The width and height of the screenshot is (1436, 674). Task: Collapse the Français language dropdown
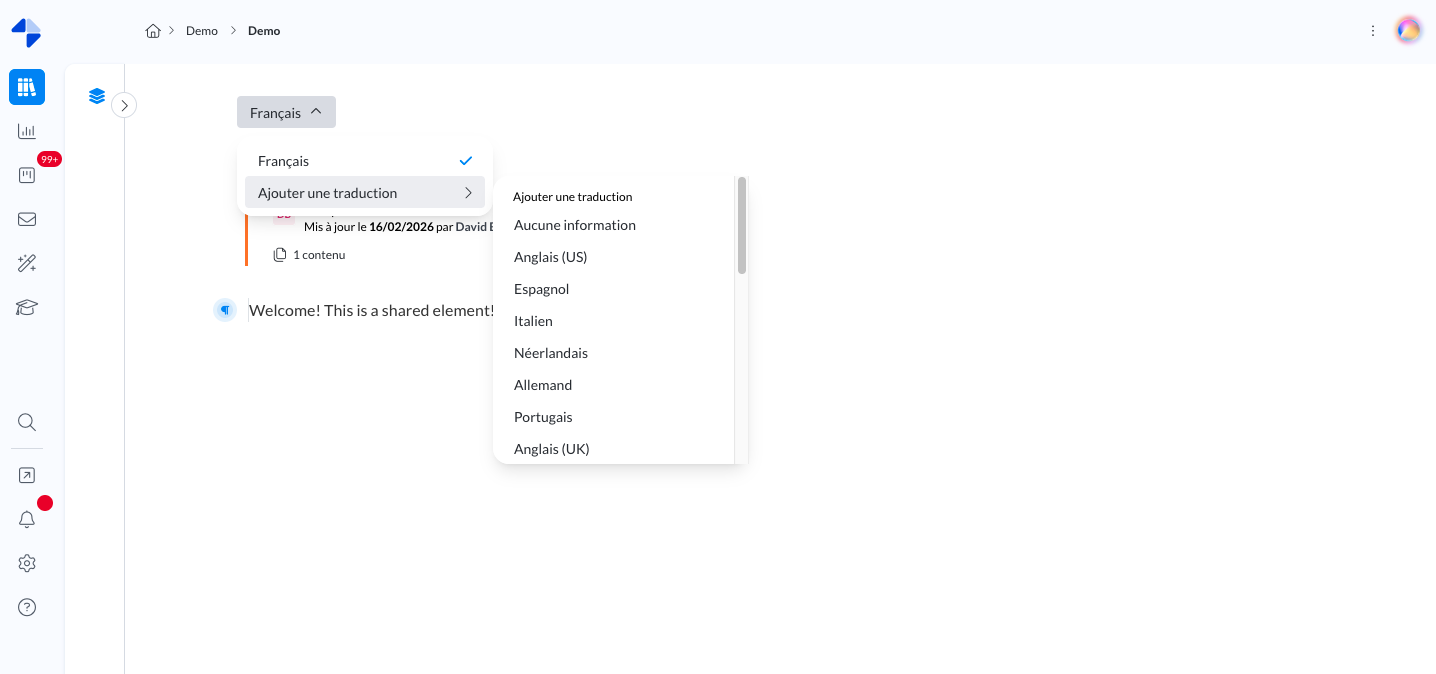286,112
